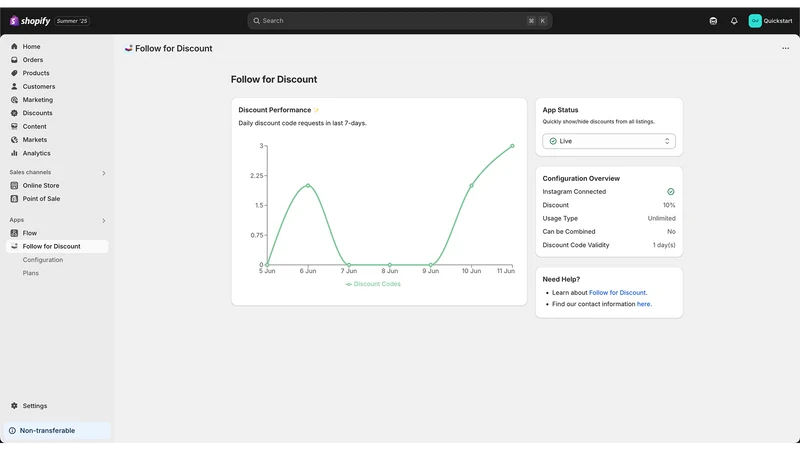Open contact information here link
800x450 pixels.
[x=643, y=304]
